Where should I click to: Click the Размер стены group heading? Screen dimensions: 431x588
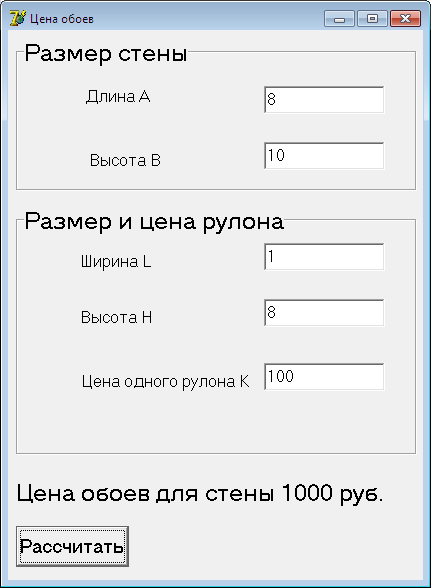[106, 54]
